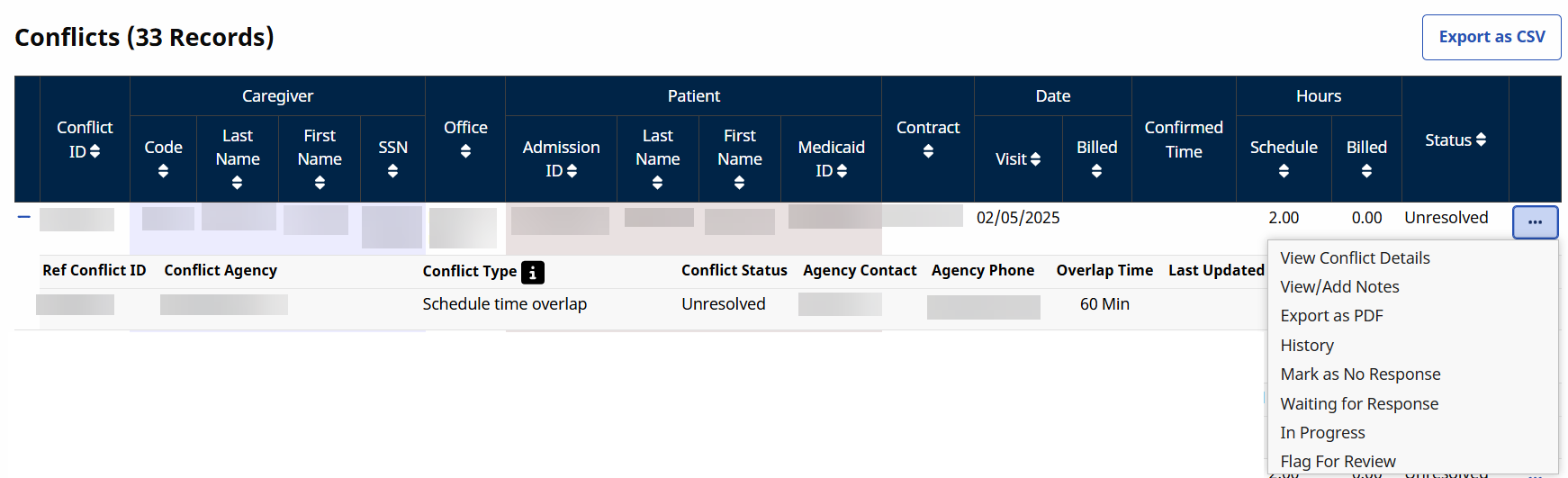Set conflict to In Progress

(1322, 433)
